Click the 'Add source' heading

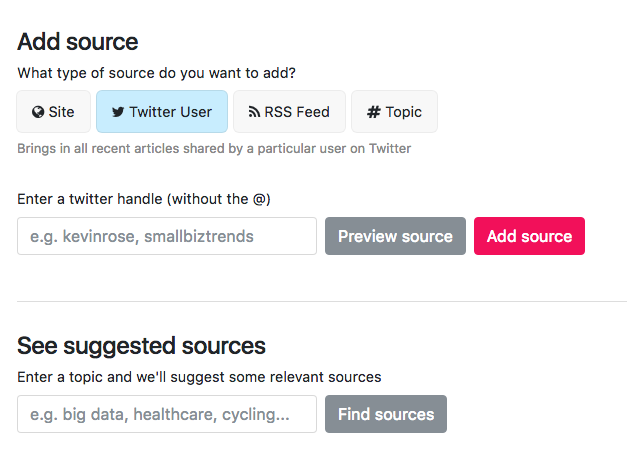pos(78,42)
